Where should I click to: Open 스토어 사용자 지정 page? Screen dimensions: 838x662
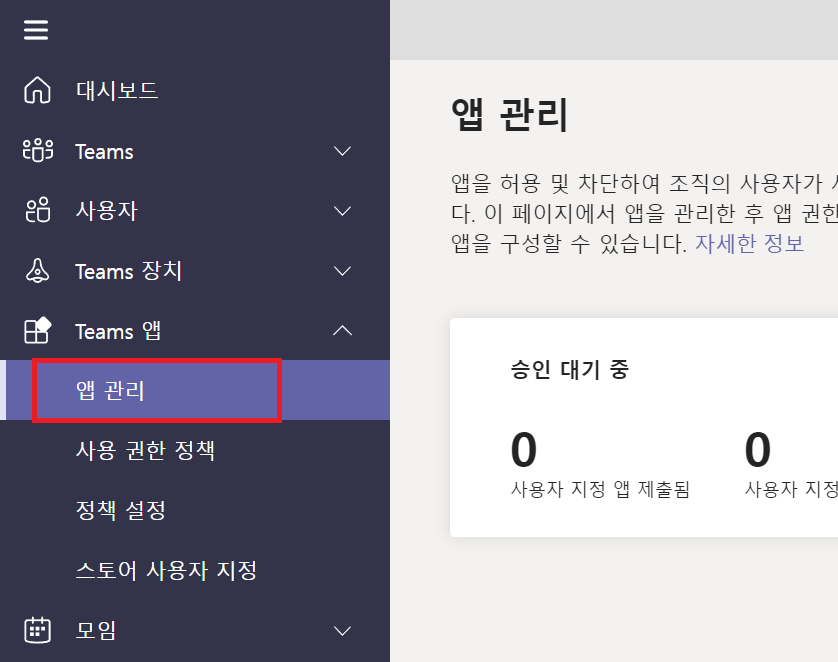pyautogui.click(x=166, y=570)
